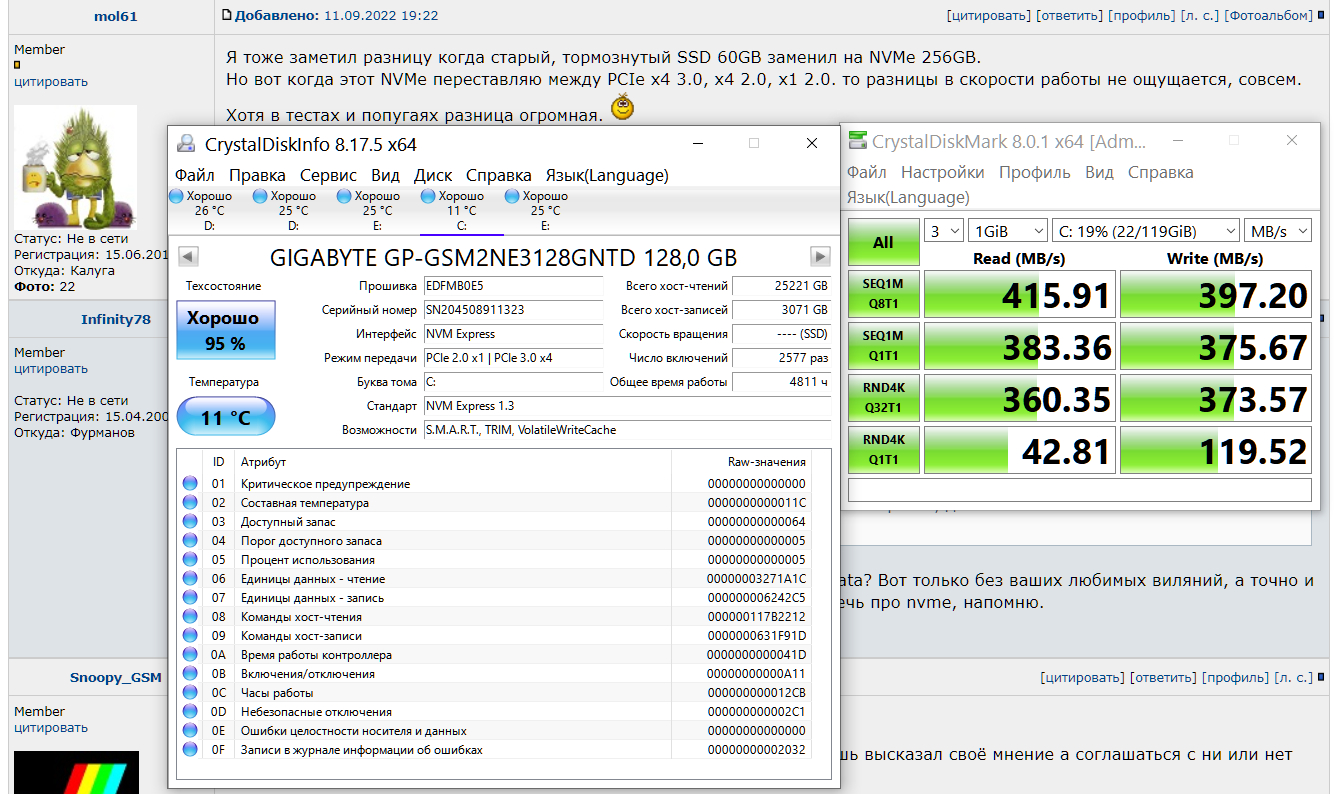Go to the previous disk with the left arrow
The width and height of the screenshot is (1334, 794).
(188, 257)
